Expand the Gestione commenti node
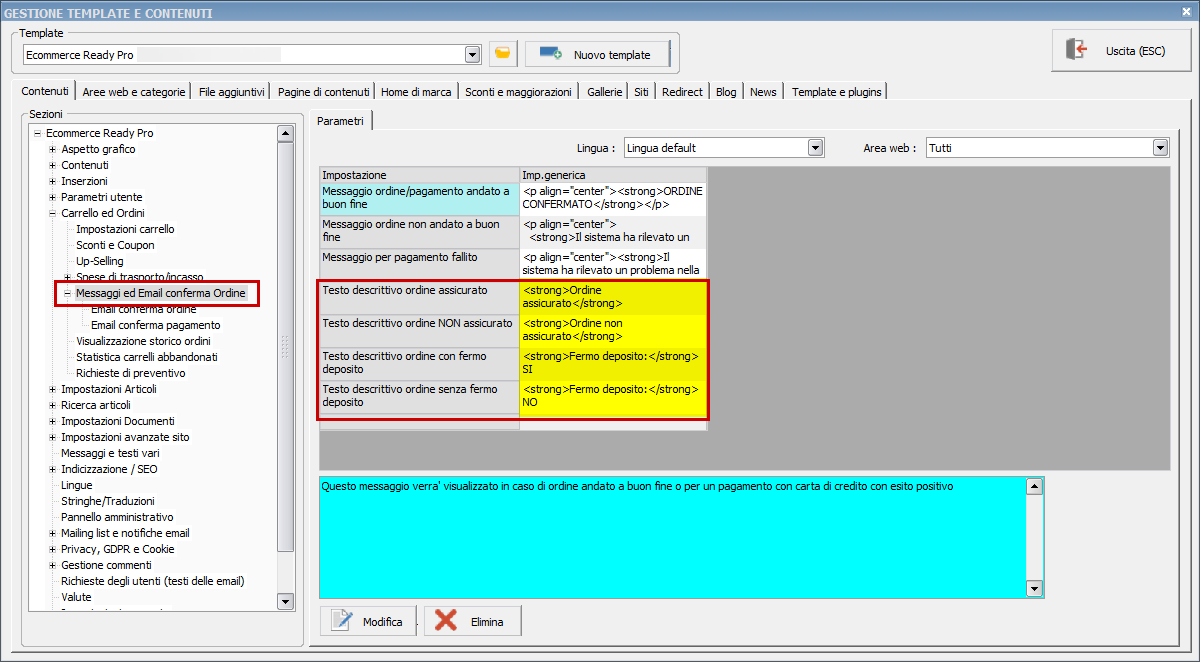1200x662 pixels. coord(52,565)
